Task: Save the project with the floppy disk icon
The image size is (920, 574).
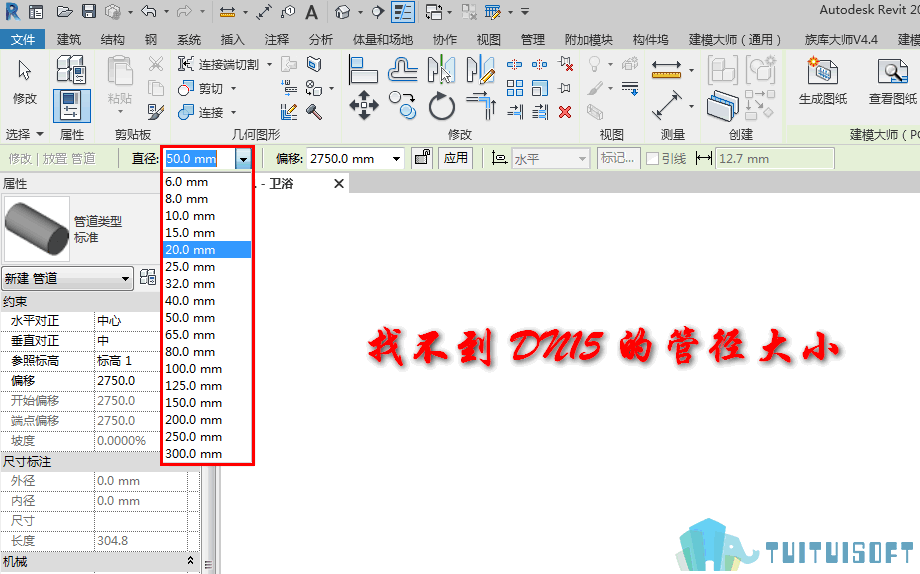Action: (x=89, y=12)
